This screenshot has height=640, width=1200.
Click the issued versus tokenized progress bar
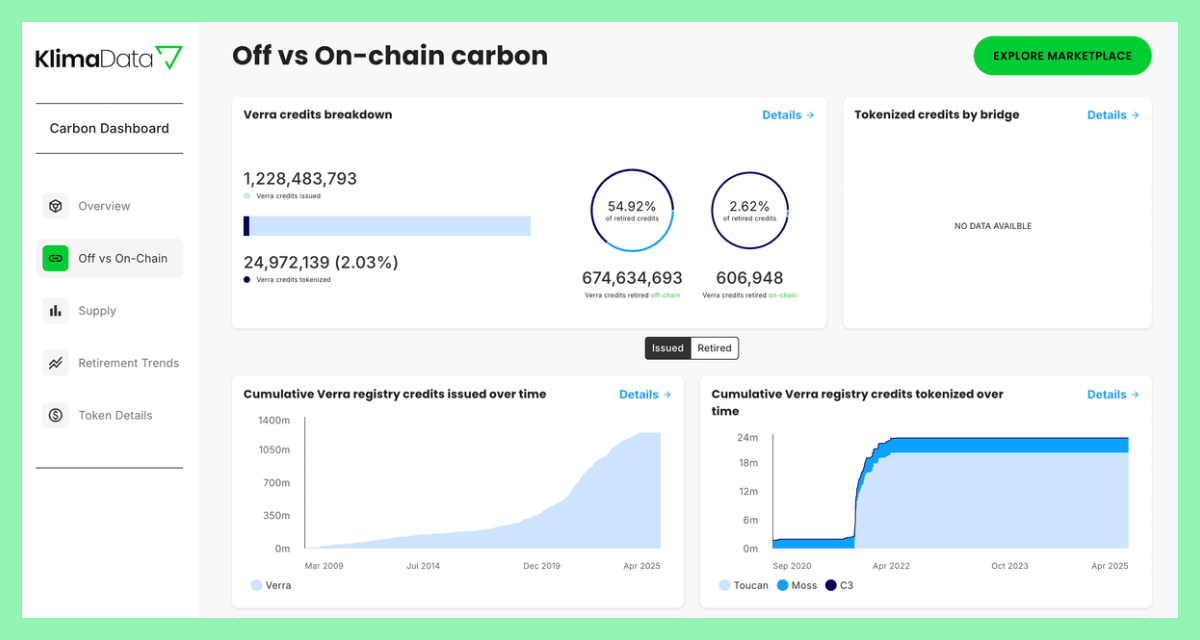click(x=387, y=226)
